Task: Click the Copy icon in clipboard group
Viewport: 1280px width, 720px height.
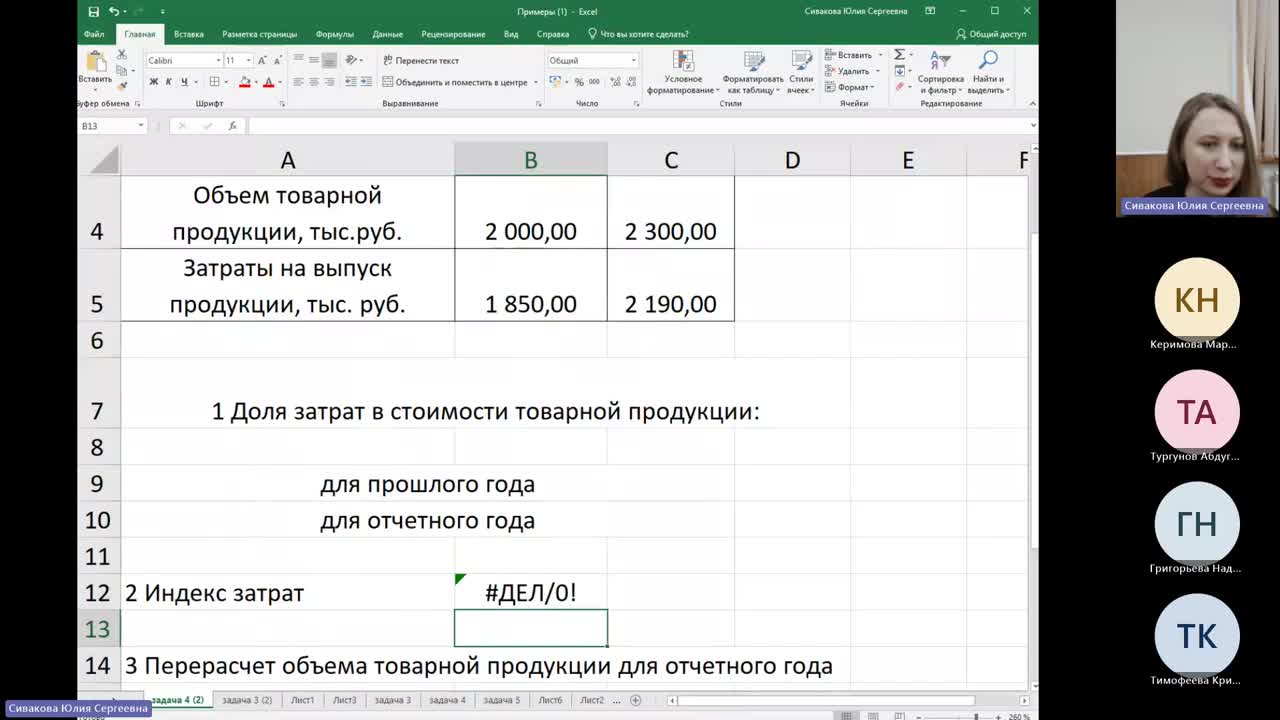Action: click(122, 71)
